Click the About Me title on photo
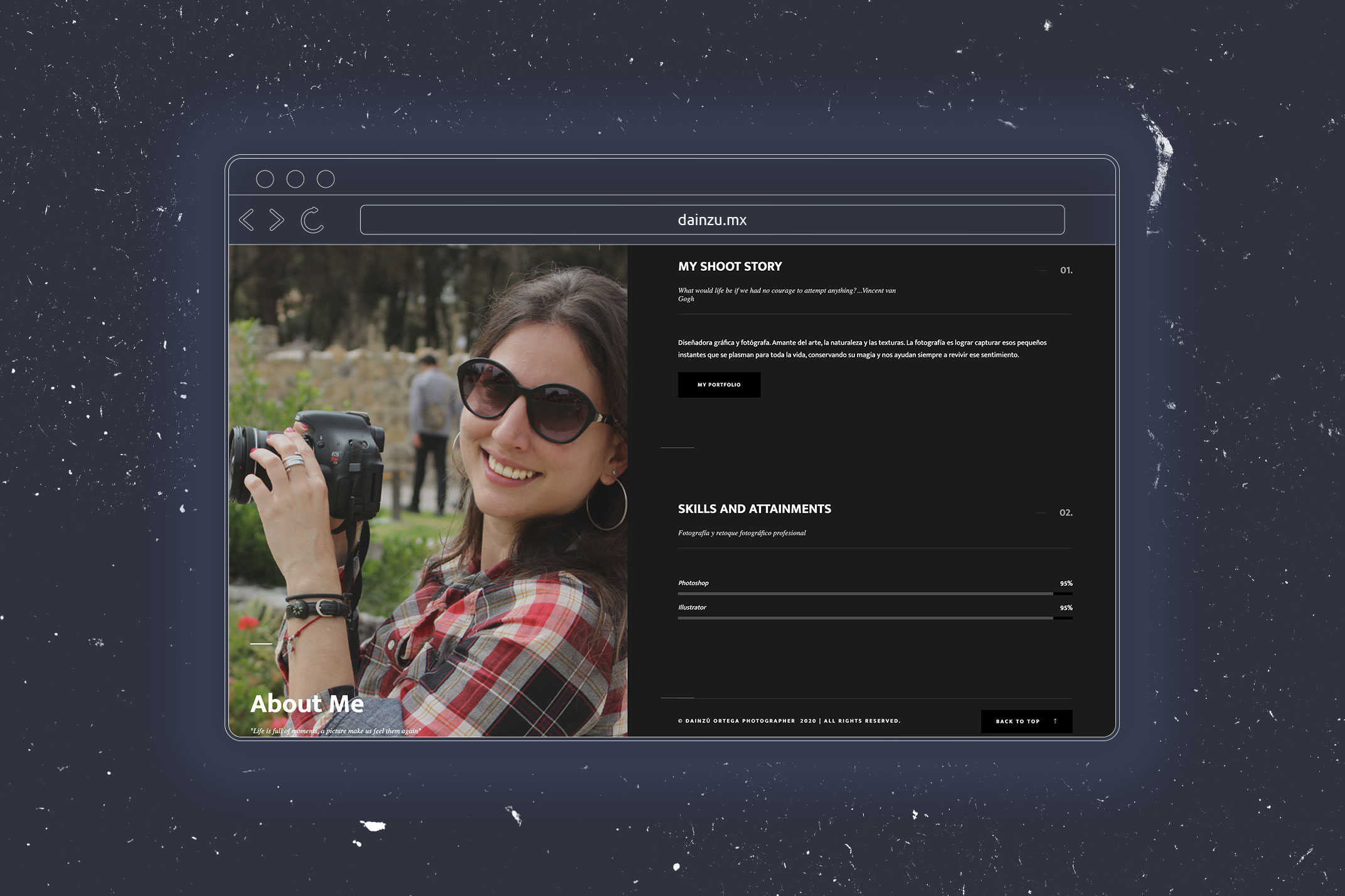The height and width of the screenshot is (896, 1345). (307, 704)
